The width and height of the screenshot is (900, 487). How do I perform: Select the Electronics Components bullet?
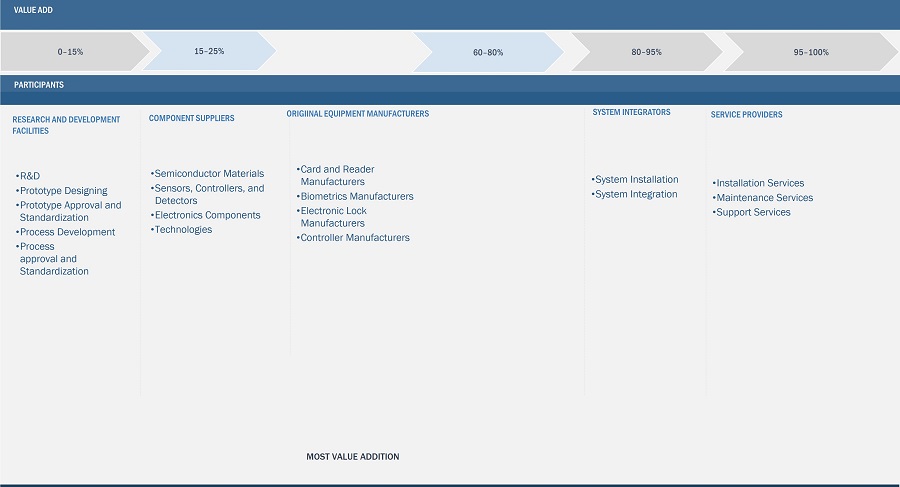[x=207, y=216]
